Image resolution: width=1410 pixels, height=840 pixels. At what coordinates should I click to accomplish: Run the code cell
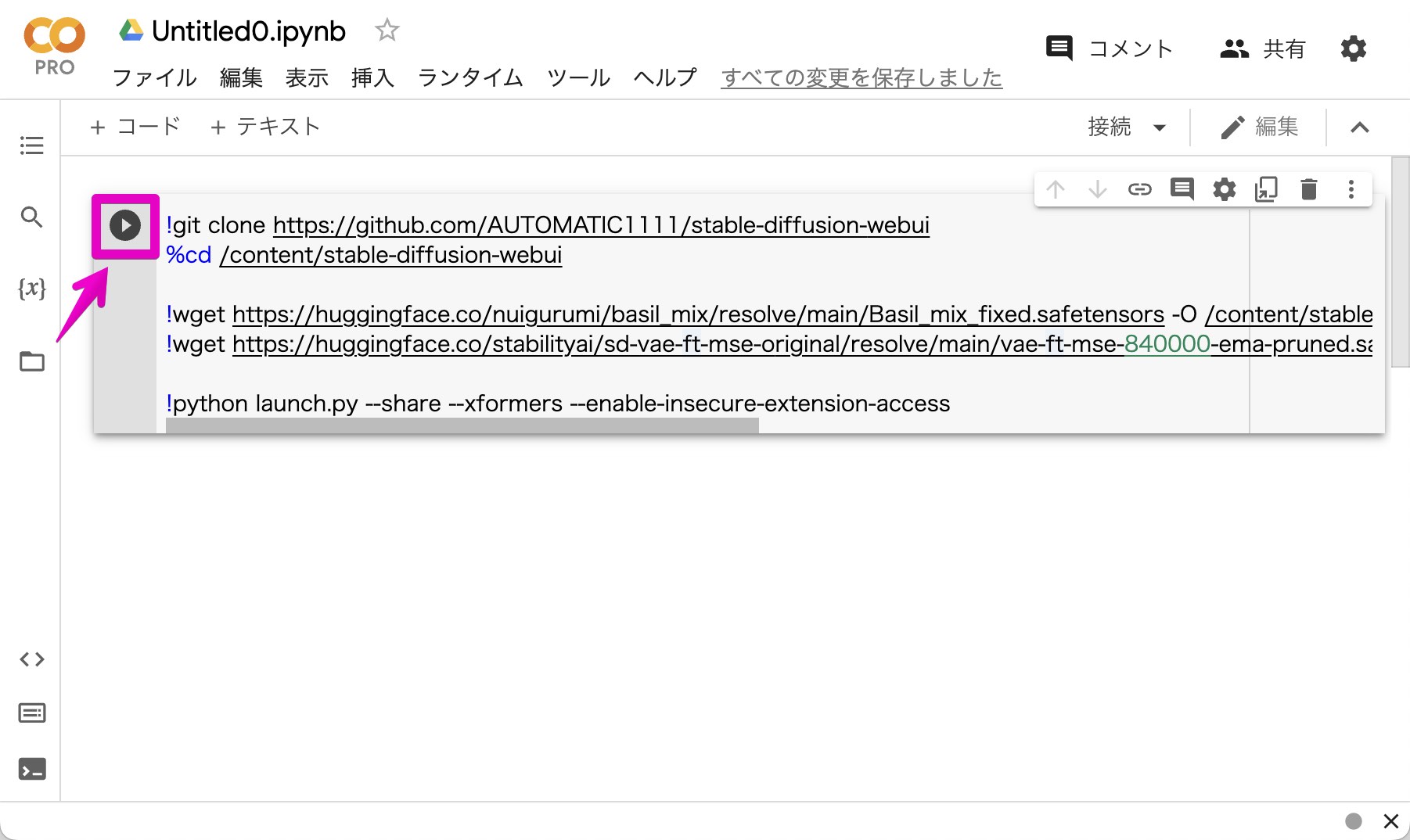point(125,225)
